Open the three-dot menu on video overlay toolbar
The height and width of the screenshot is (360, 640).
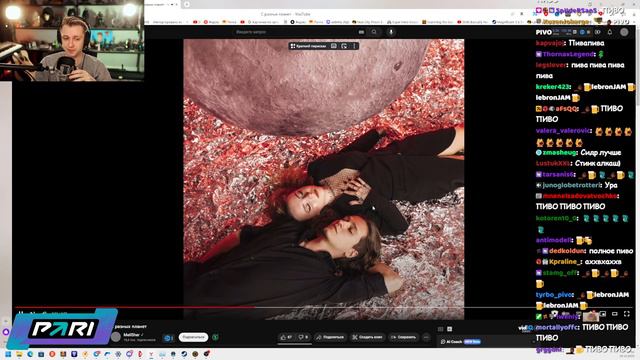[x=354, y=46]
